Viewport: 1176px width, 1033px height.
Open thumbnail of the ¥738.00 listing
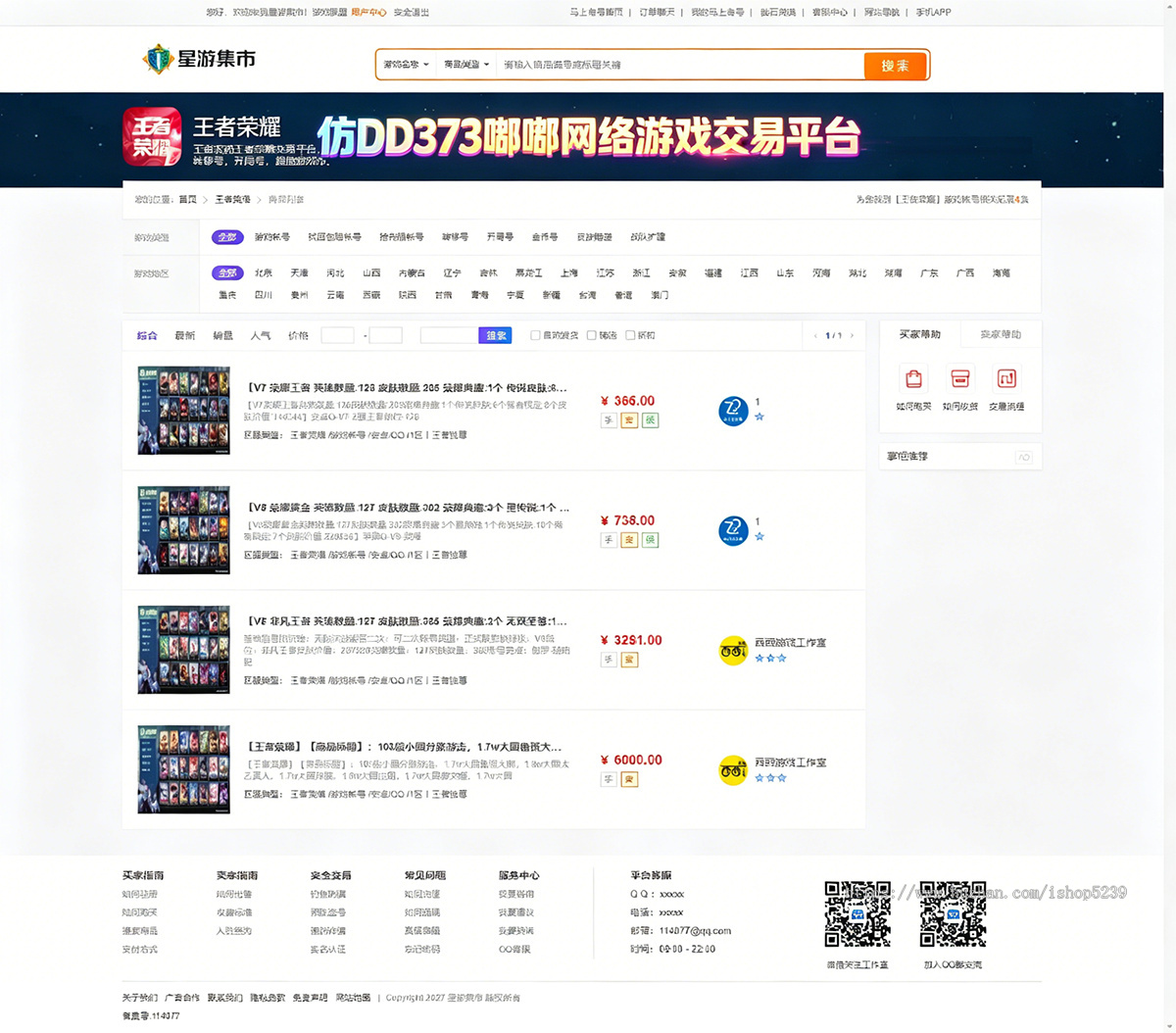(183, 530)
